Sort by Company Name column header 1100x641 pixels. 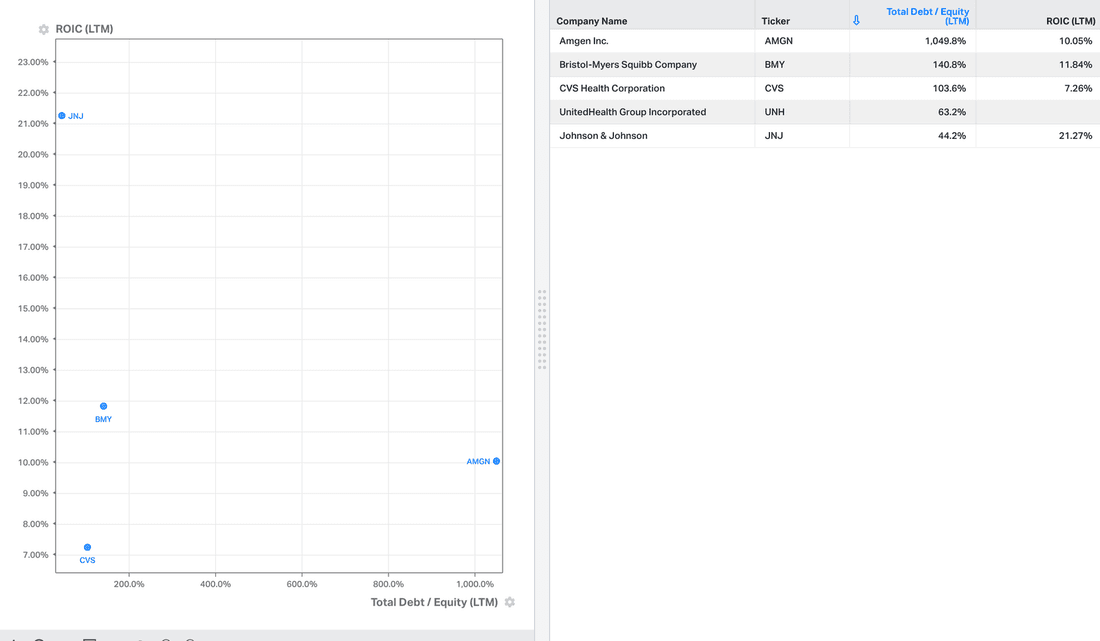coord(591,21)
